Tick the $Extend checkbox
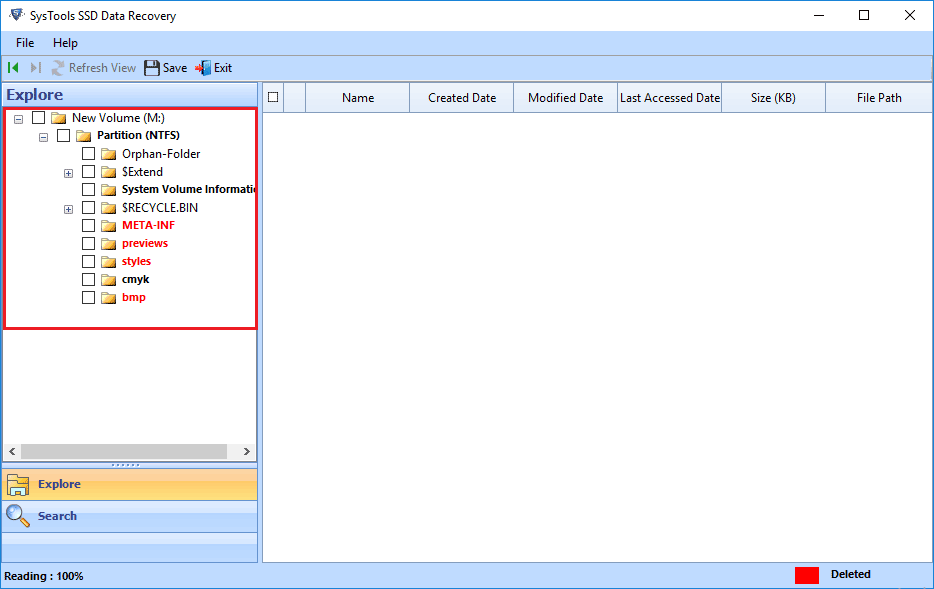This screenshot has height=589, width=934. tap(88, 172)
